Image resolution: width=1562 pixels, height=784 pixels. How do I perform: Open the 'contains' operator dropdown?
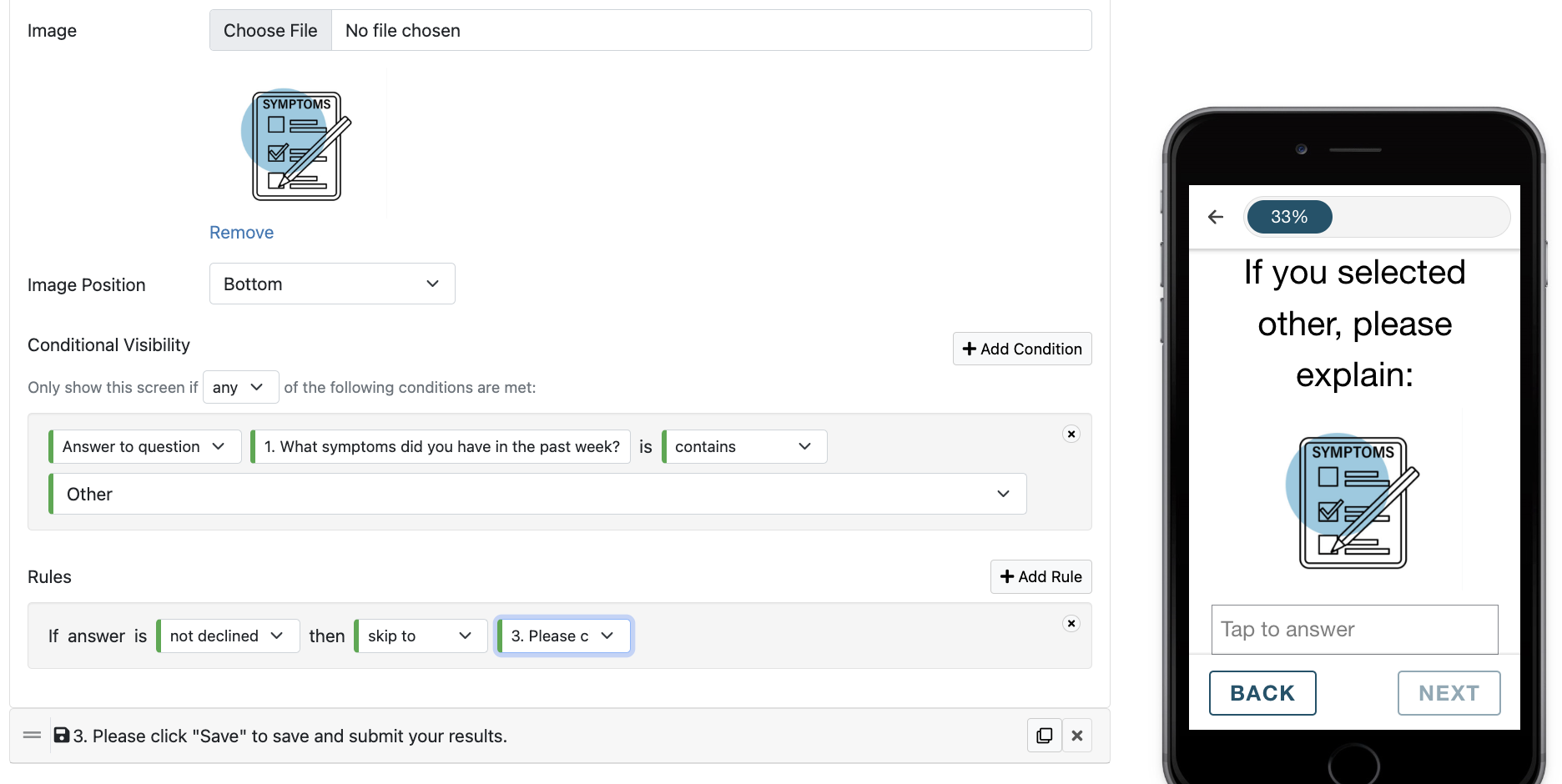(x=744, y=446)
